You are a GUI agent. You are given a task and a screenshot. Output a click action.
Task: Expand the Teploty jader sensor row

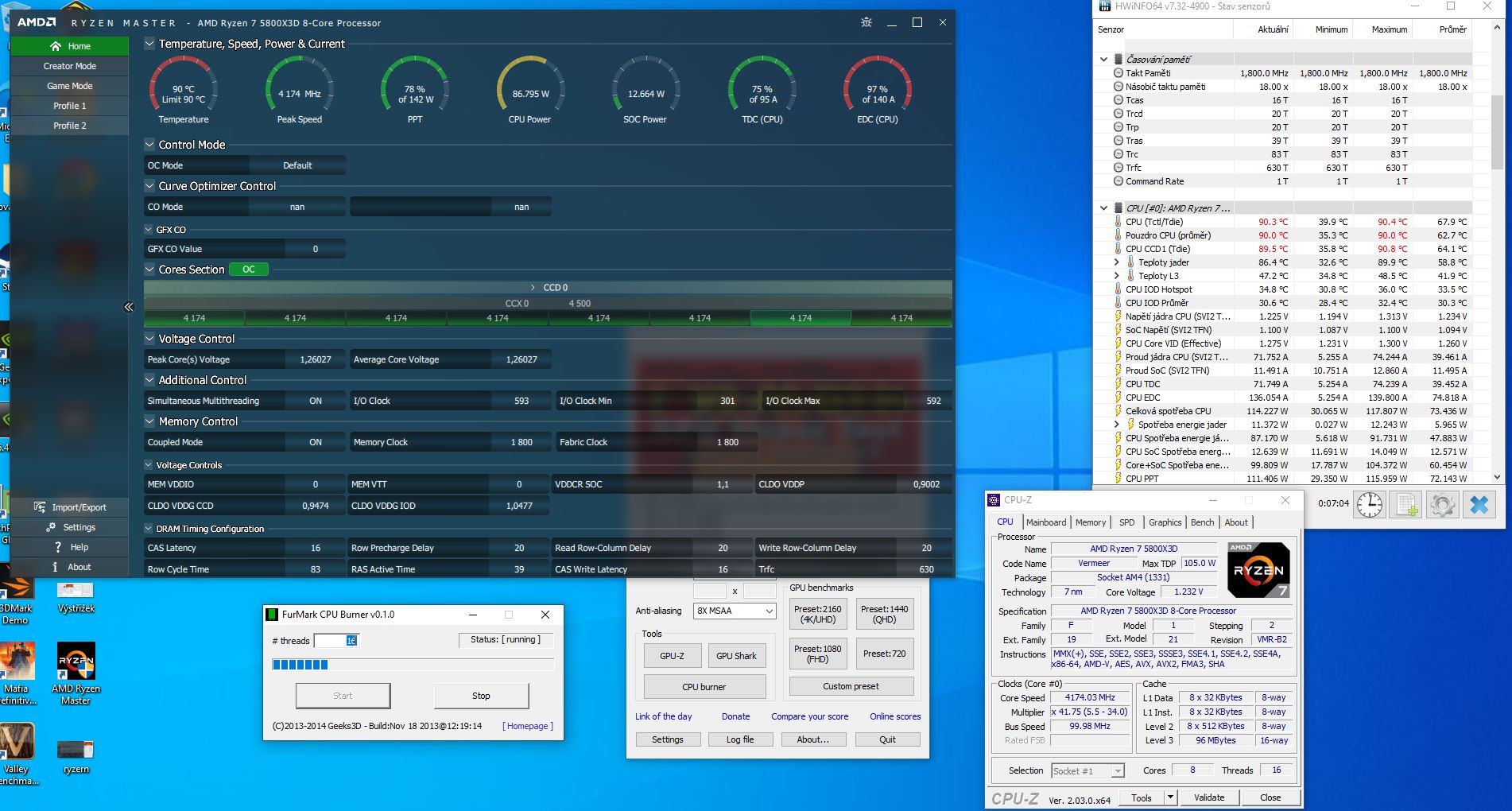click(x=1116, y=262)
